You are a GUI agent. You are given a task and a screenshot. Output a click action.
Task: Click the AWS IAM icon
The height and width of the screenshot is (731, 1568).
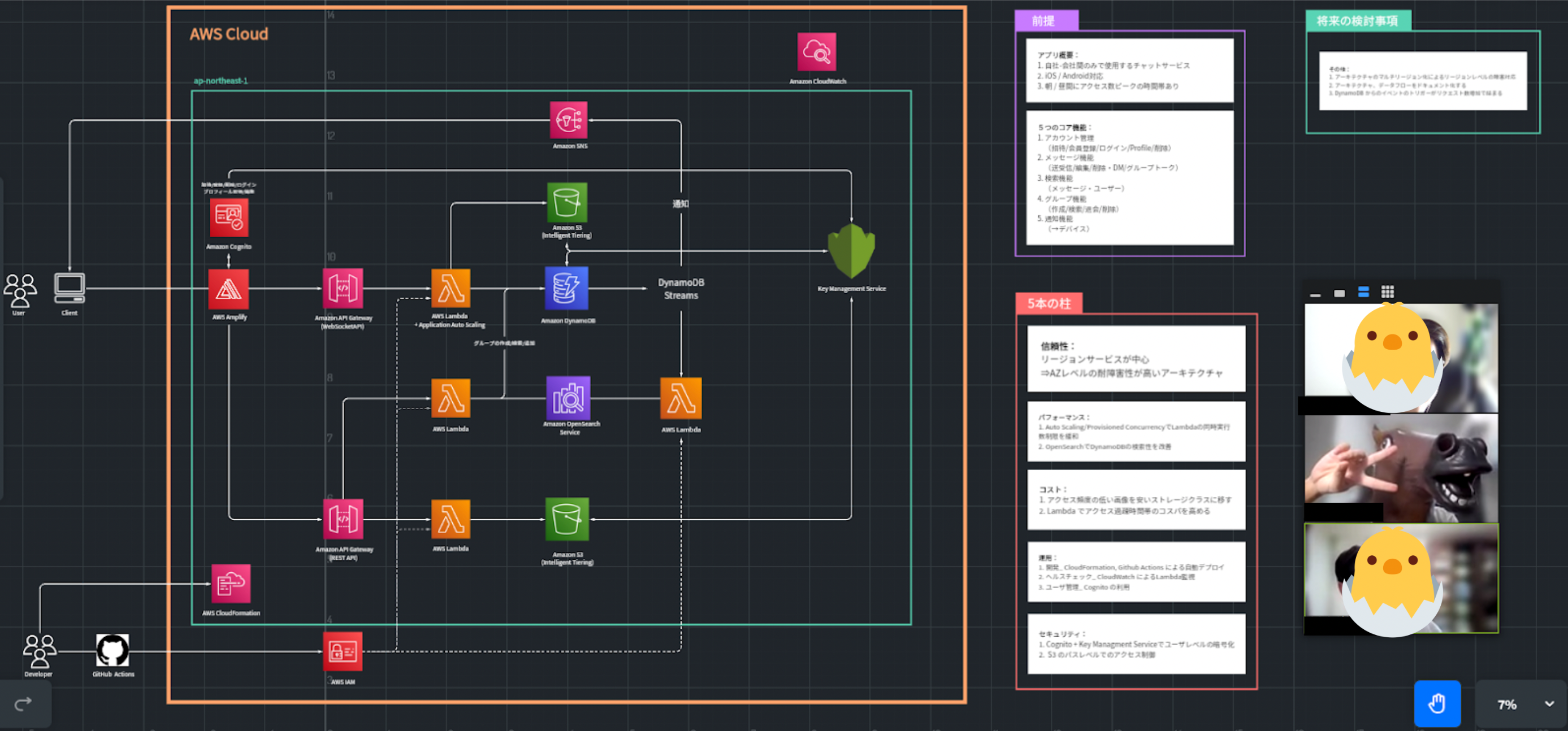[x=342, y=652]
